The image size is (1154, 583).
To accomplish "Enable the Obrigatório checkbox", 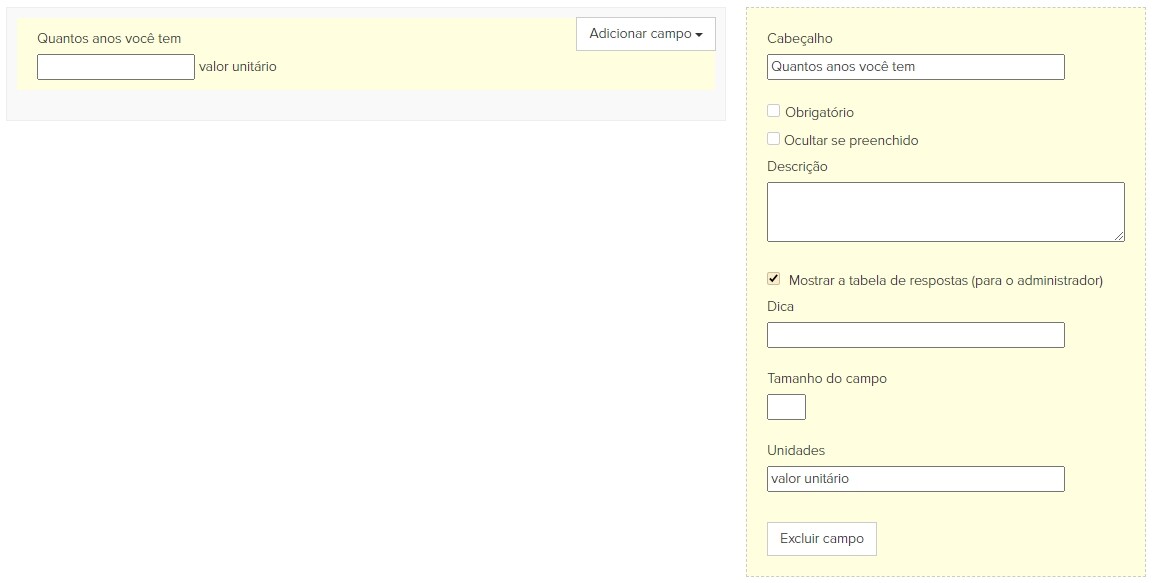I will coord(774,111).
